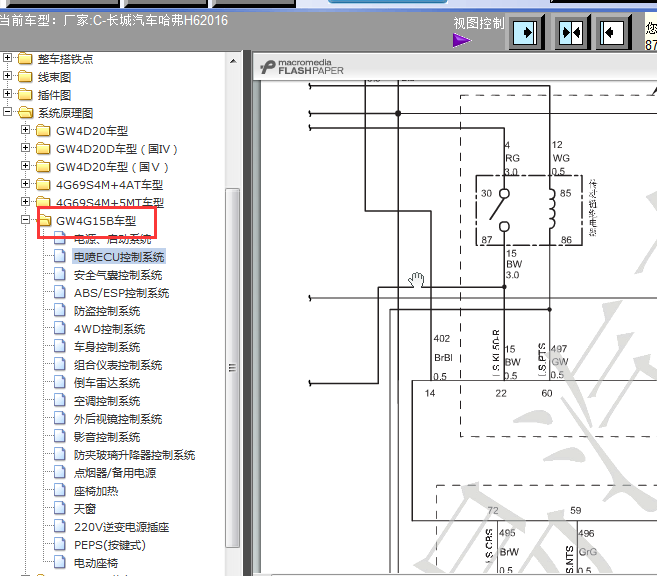657x576 pixels.
Task: Expand the 4G69S4M+4AT车型 node
Action: (25, 184)
